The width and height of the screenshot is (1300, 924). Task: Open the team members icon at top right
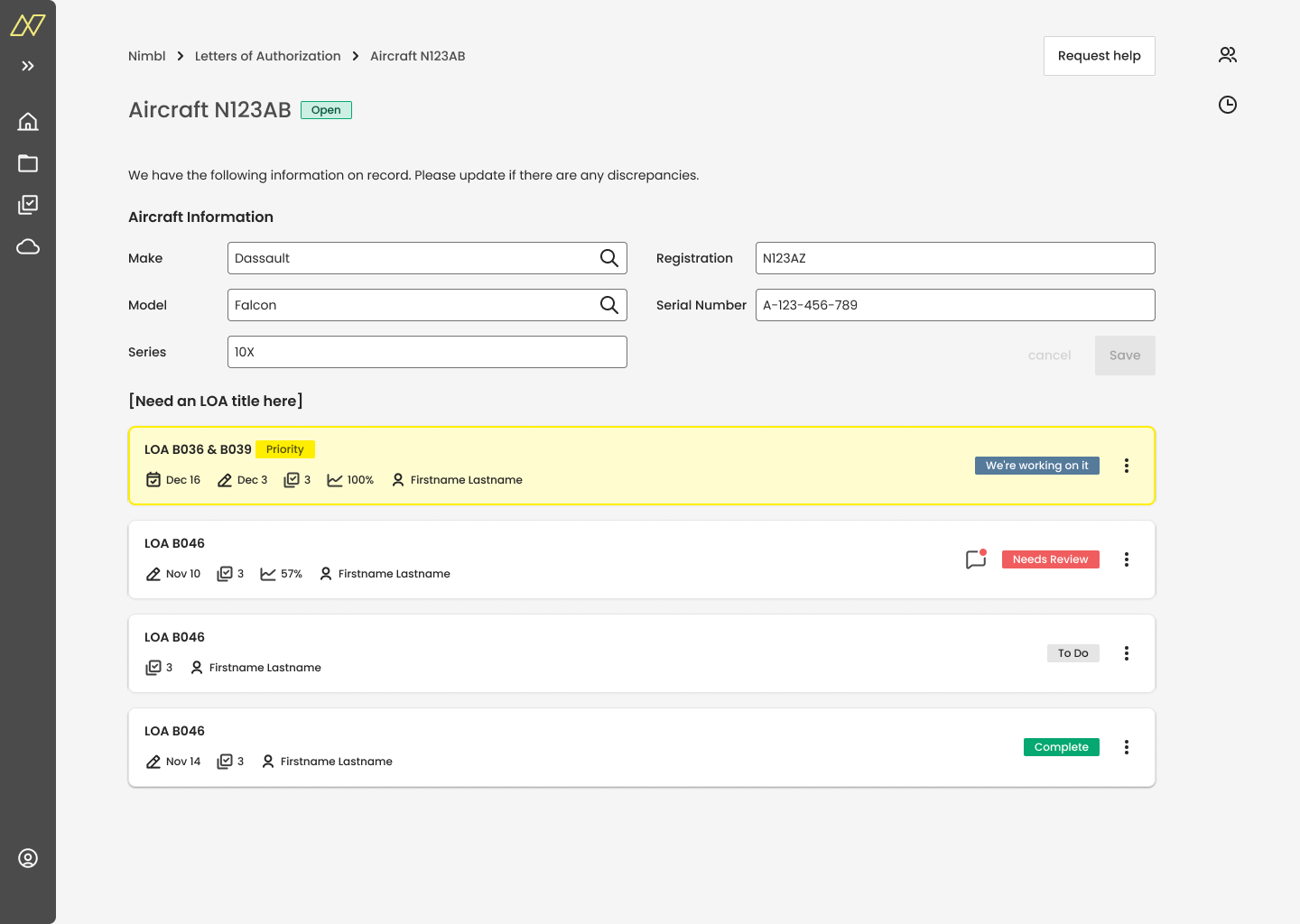1228,55
